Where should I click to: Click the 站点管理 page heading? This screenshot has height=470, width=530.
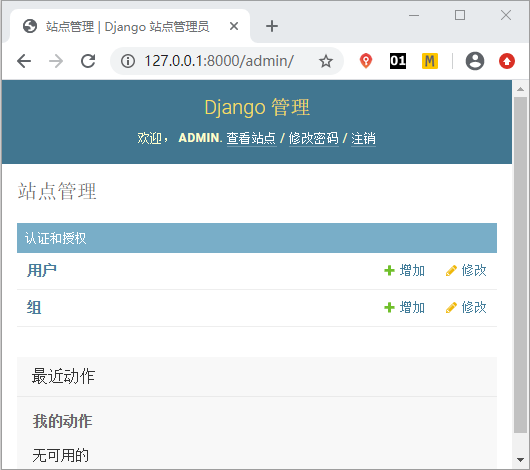[57, 191]
